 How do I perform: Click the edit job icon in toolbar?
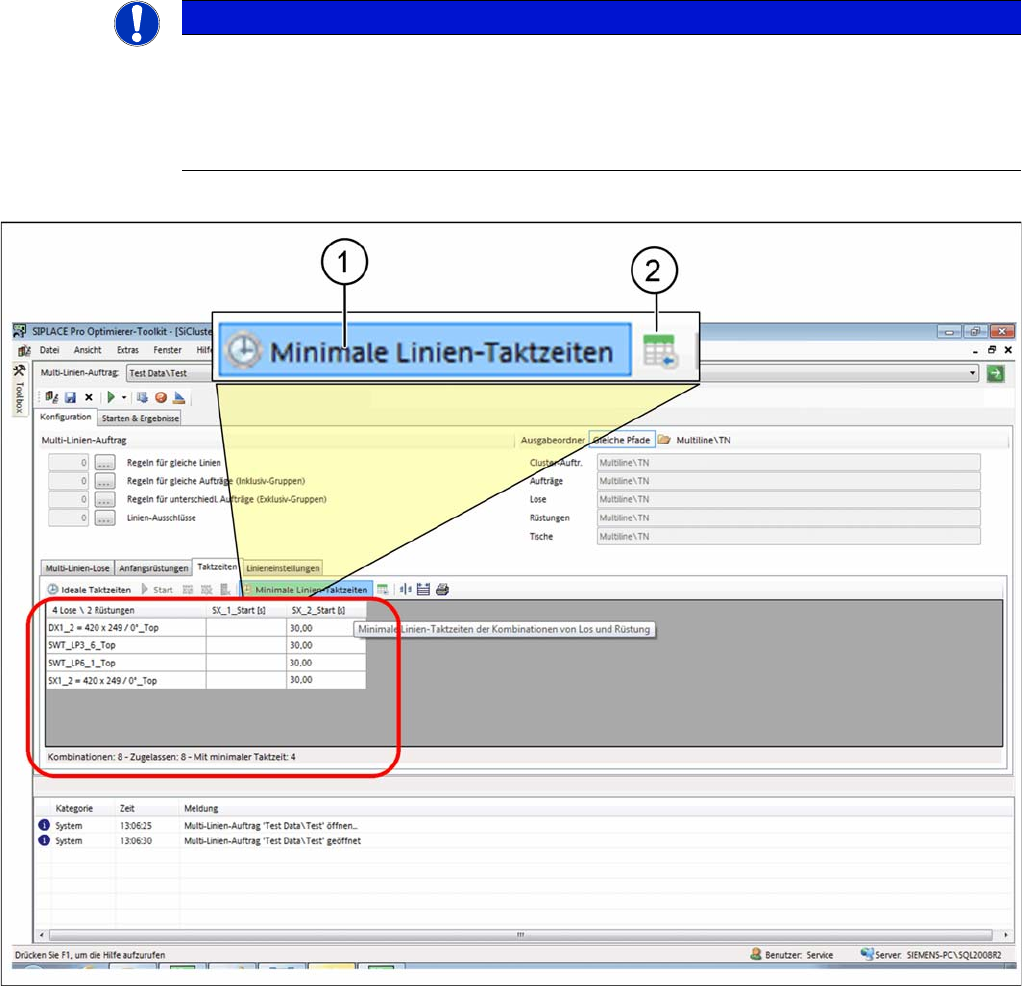[52, 397]
